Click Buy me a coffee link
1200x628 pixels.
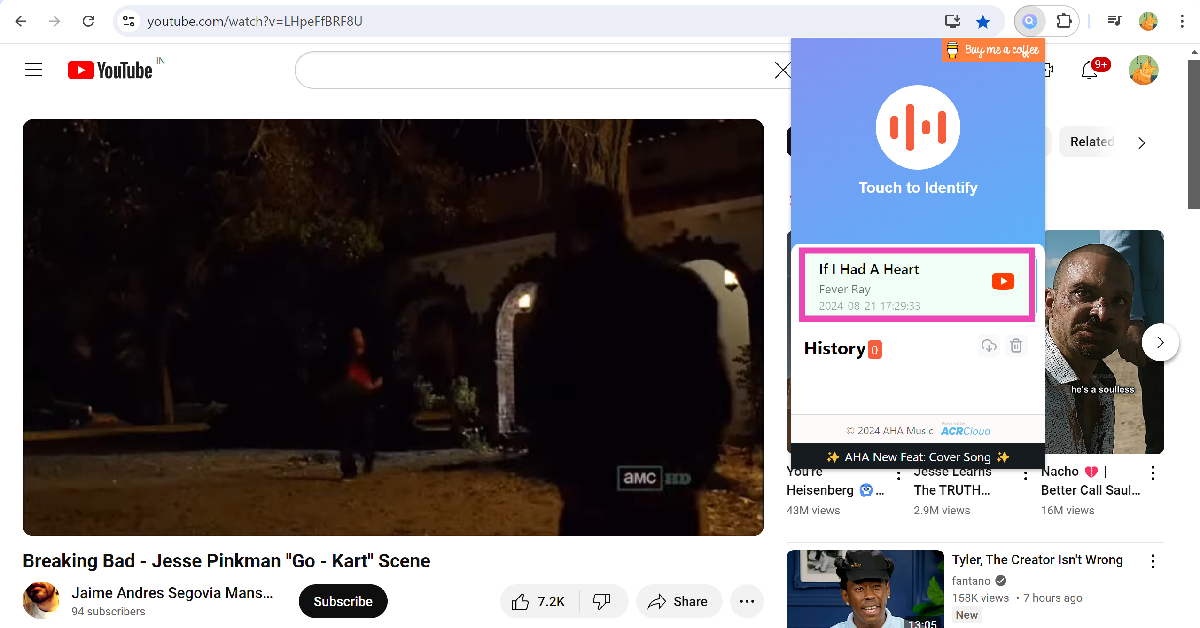(x=993, y=50)
